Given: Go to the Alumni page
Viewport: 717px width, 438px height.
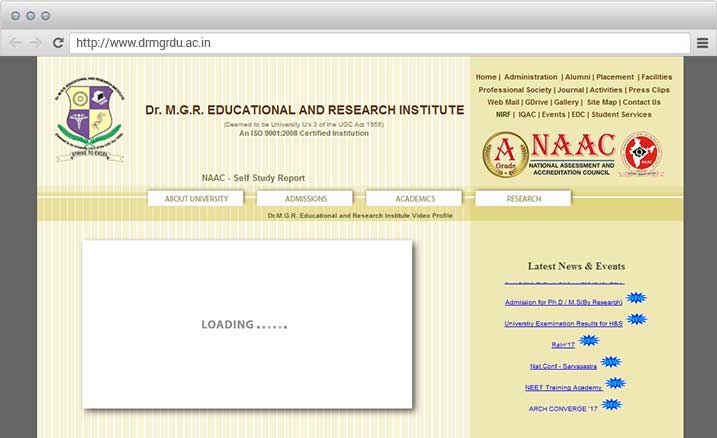Looking at the screenshot, I should (x=577, y=77).
